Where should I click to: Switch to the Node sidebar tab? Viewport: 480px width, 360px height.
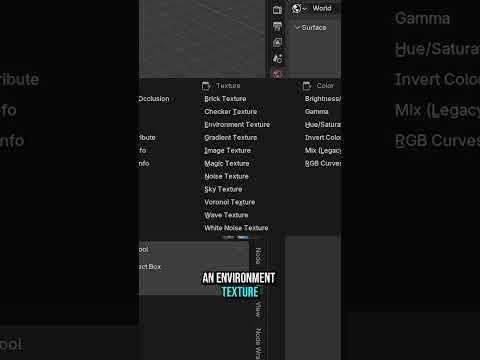(x=258, y=256)
